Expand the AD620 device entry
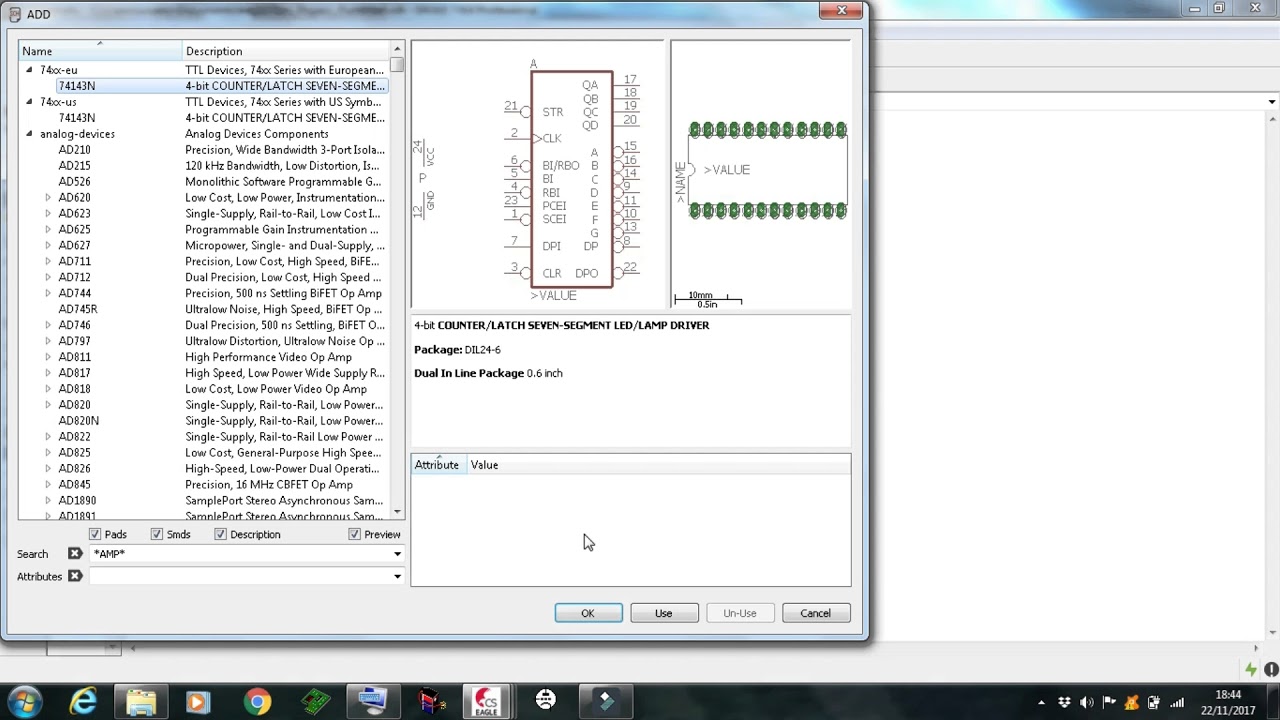The height and width of the screenshot is (720, 1280). click(48, 198)
